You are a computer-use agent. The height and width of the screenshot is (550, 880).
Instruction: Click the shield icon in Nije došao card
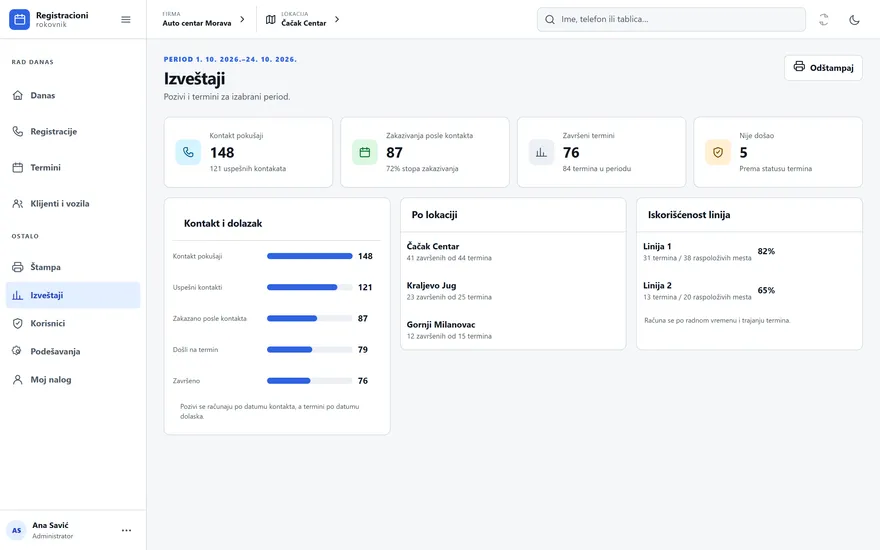pyautogui.click(x=718, y=152)
